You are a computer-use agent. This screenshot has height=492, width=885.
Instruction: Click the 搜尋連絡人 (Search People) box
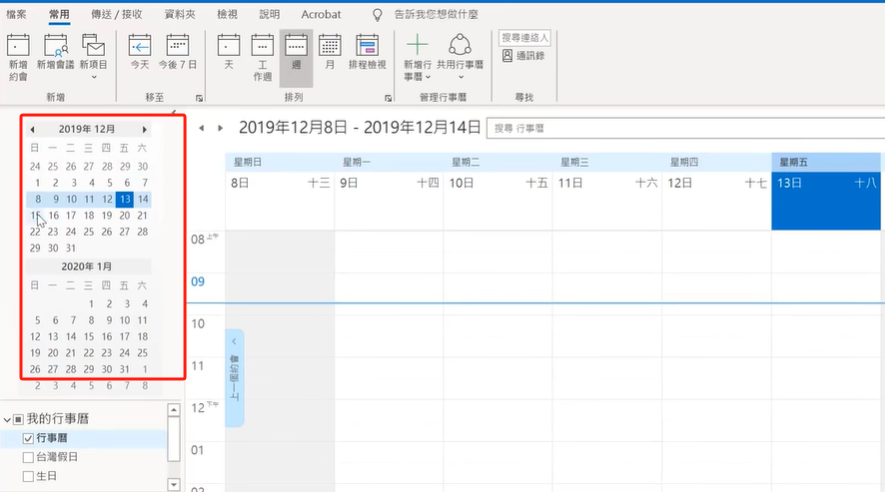(524, 37)
